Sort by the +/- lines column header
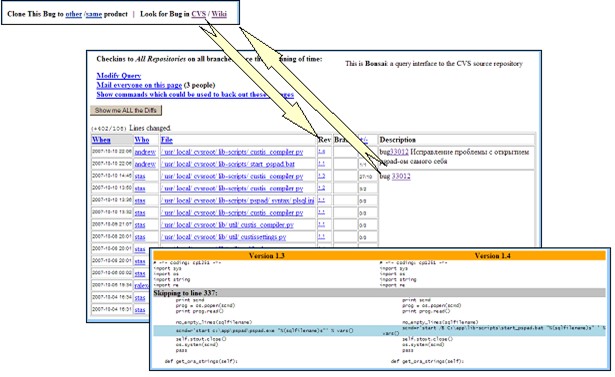Viewport: 615px width, 377px height. [x=364, y=140]
